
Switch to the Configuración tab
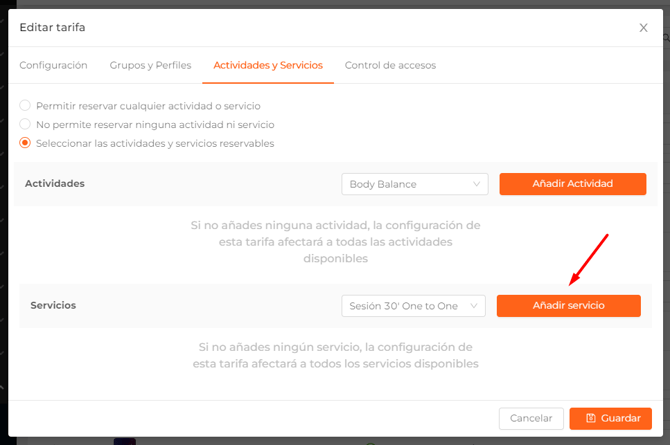point(54,65)
